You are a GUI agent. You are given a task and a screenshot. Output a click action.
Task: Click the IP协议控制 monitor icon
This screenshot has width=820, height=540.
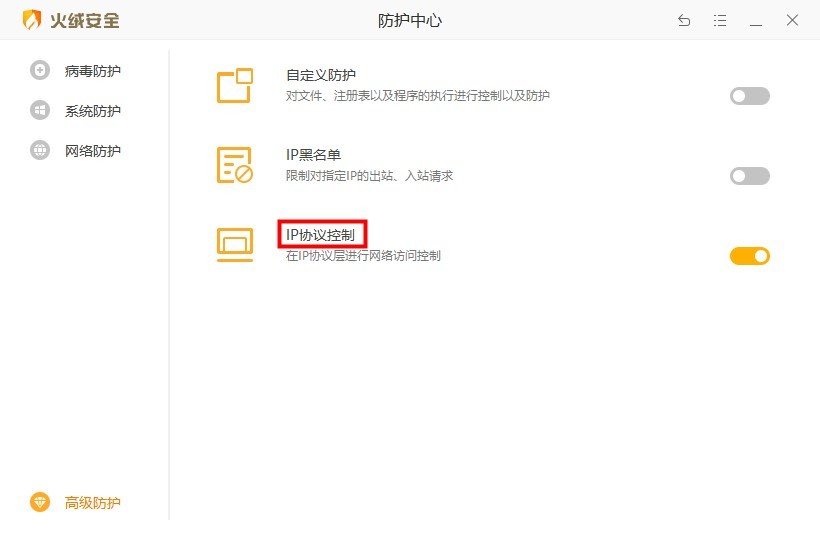click(235, 245)
